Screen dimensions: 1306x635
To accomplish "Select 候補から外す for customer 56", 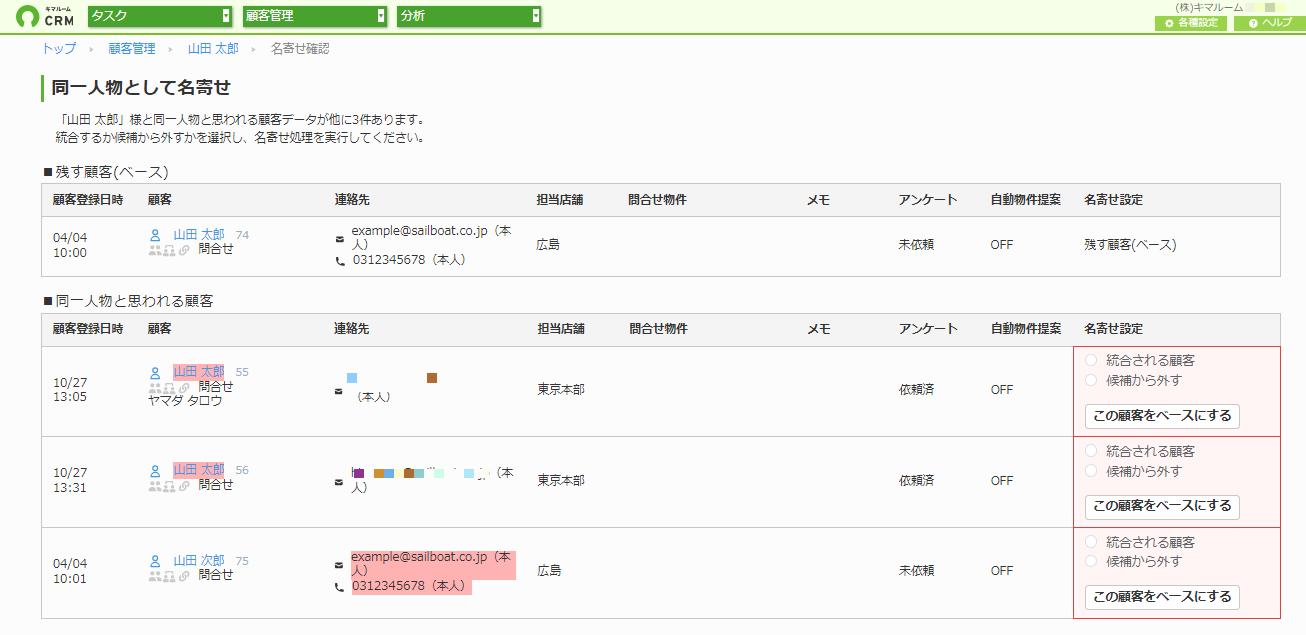I will (1091, 471).
